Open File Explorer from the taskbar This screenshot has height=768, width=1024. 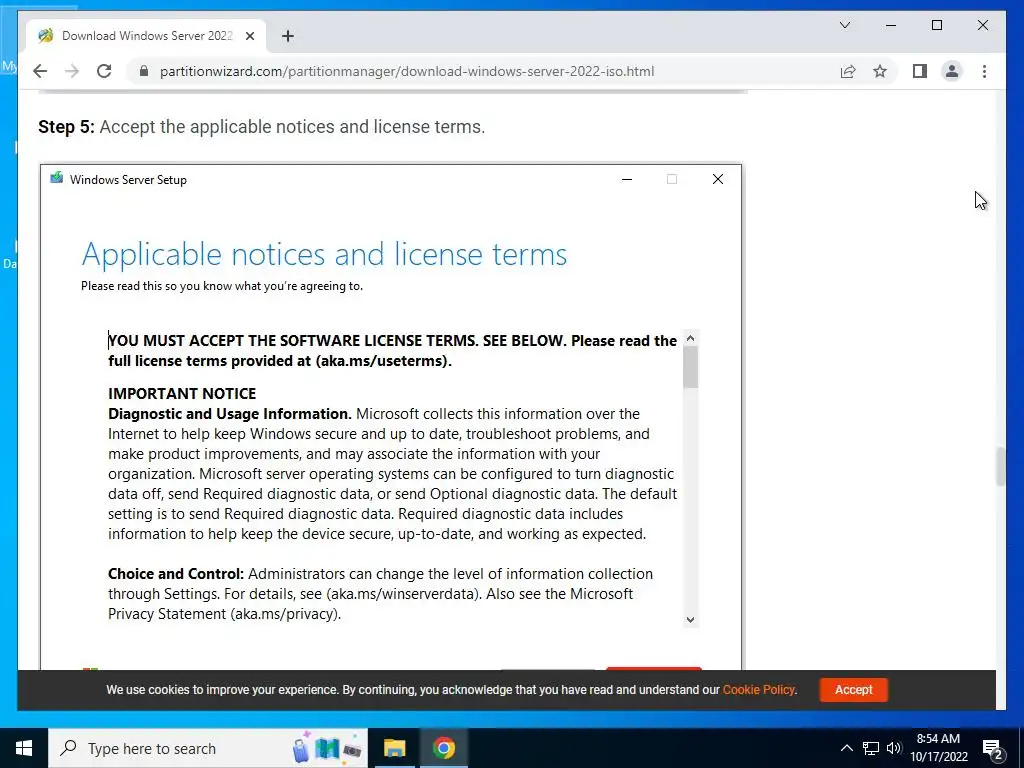tap(394, 748)
